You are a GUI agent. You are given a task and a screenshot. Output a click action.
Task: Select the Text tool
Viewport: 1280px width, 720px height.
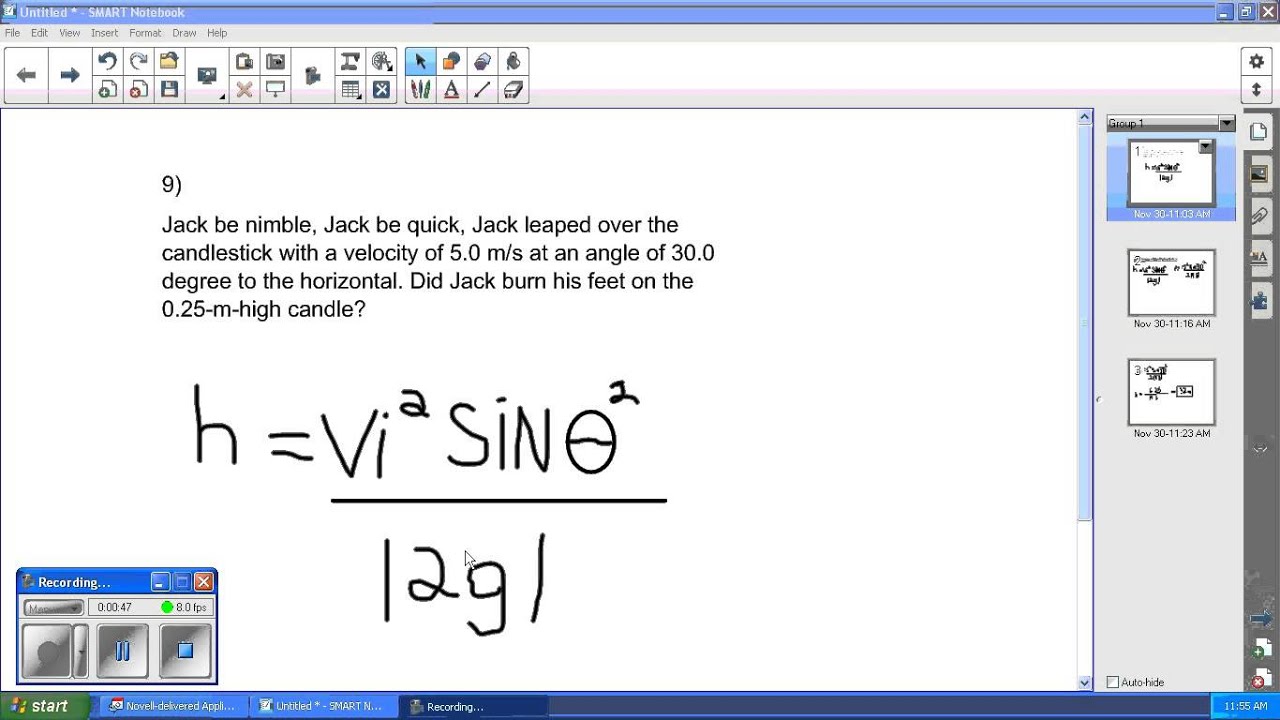[x=451, y=90]
